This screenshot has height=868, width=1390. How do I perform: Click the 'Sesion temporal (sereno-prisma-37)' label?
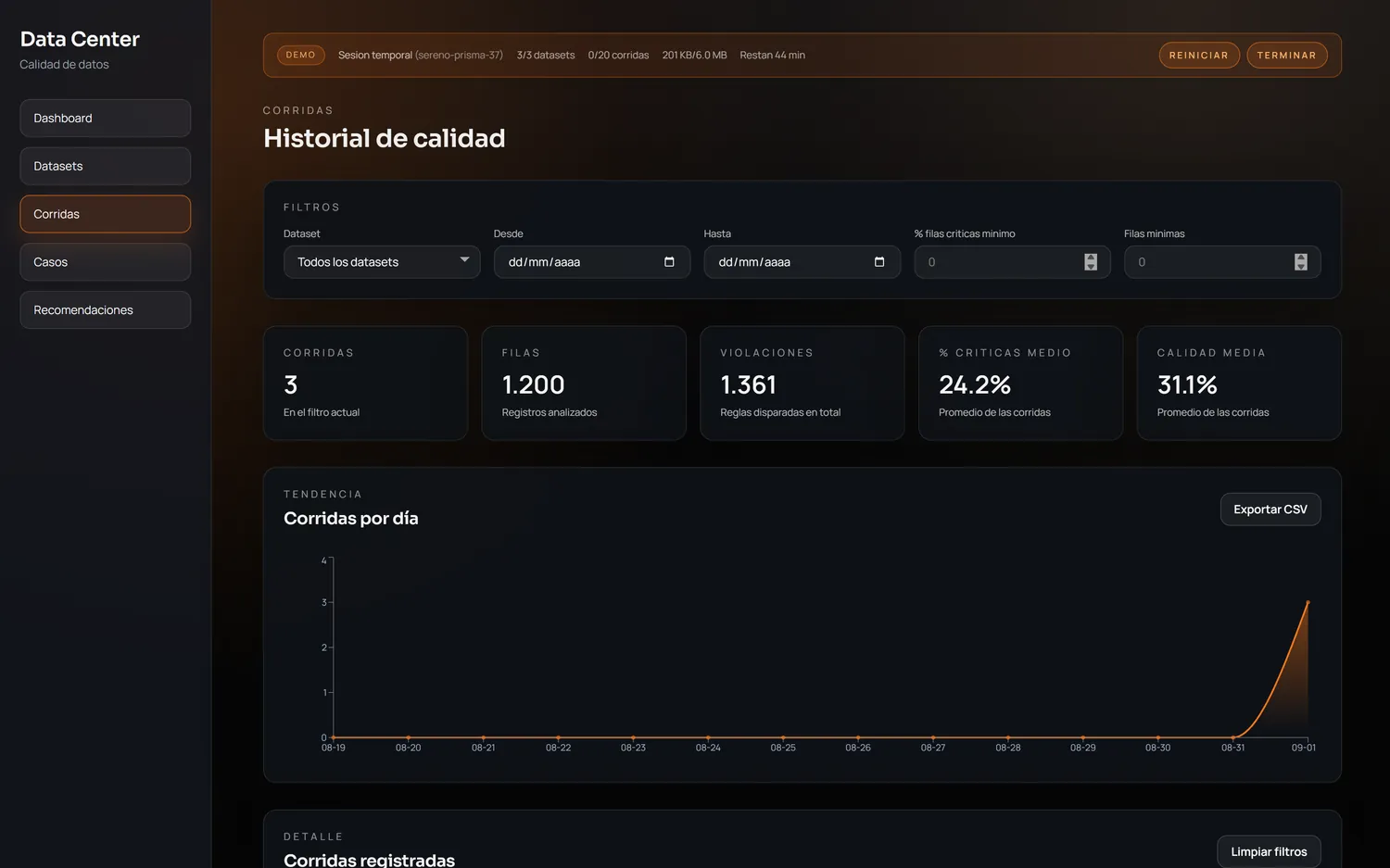pyautogui.click(x=421, y=56)
